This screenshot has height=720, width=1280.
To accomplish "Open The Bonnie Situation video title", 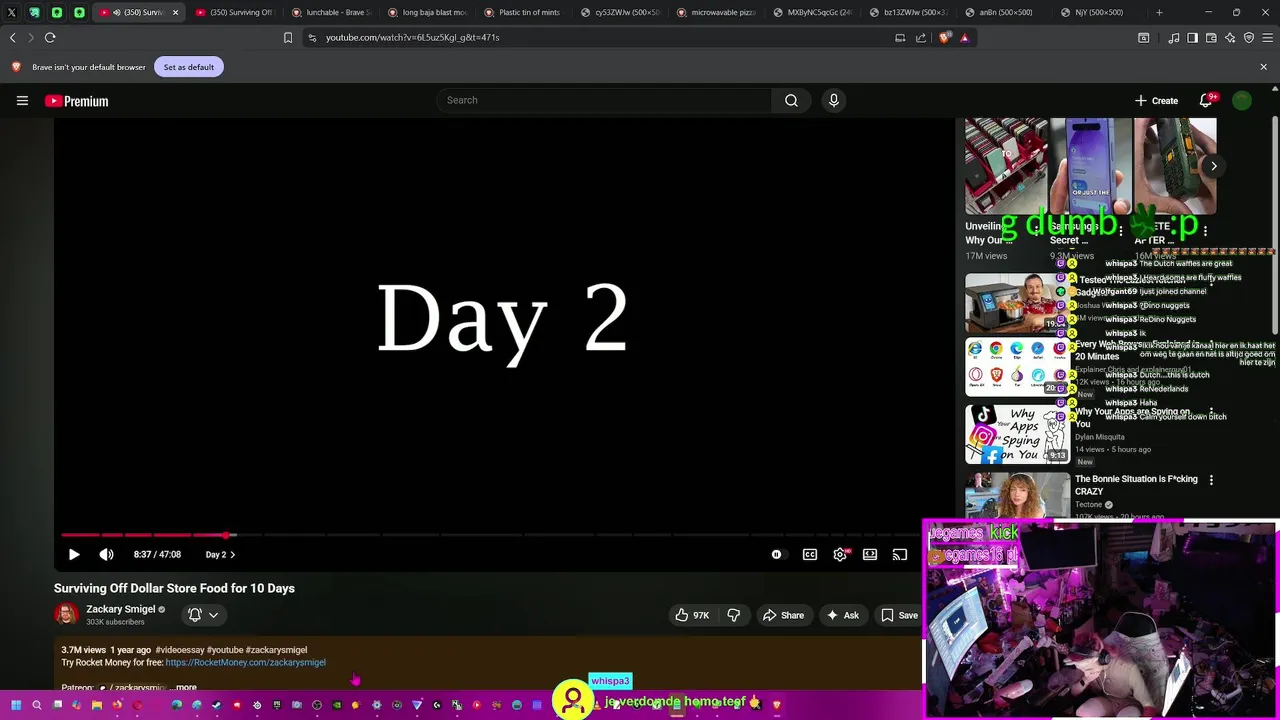I will [1136, 485].
